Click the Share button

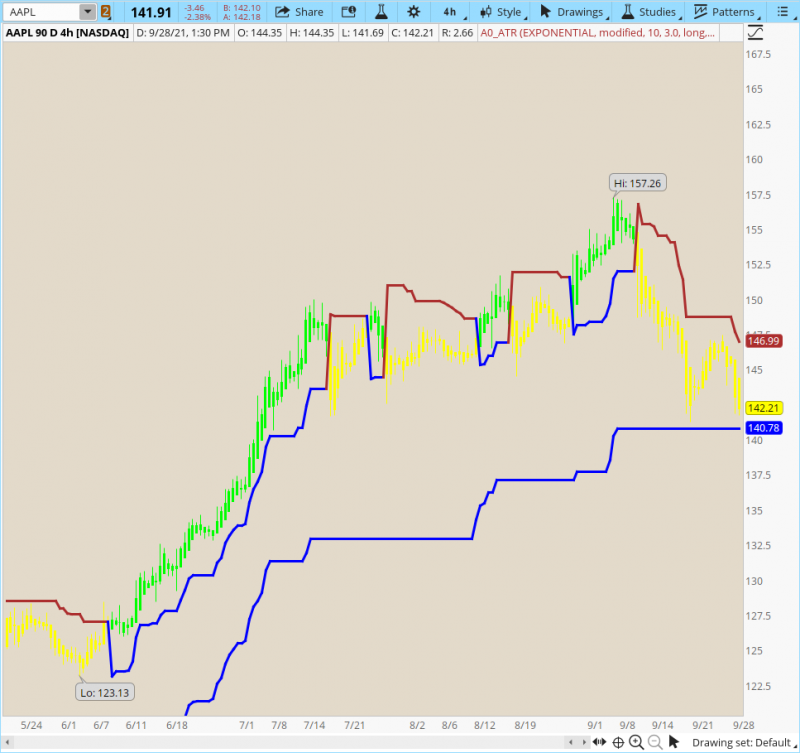pyautogui.click(x=300, y=12)
